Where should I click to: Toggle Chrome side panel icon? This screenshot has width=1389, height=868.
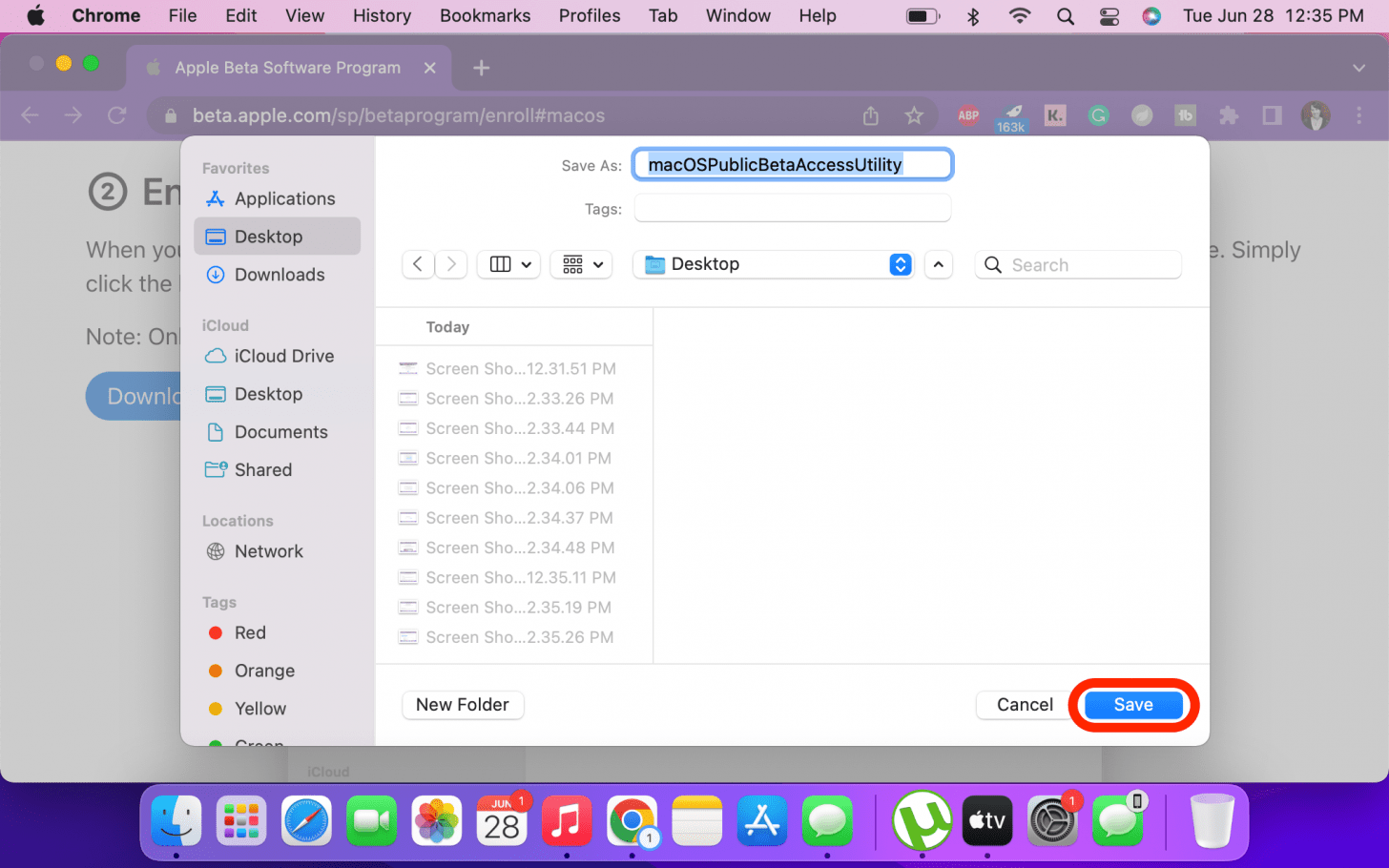1272,115
